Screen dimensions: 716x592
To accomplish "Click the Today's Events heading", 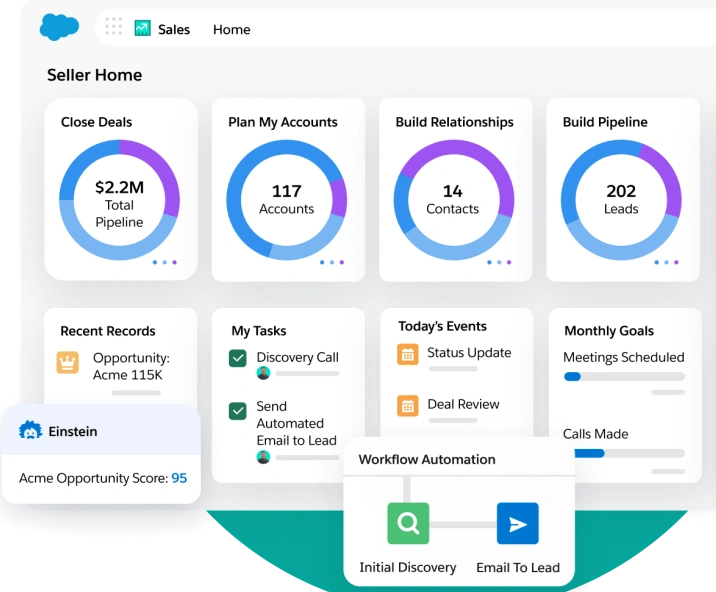I will (x=442, y=326).
